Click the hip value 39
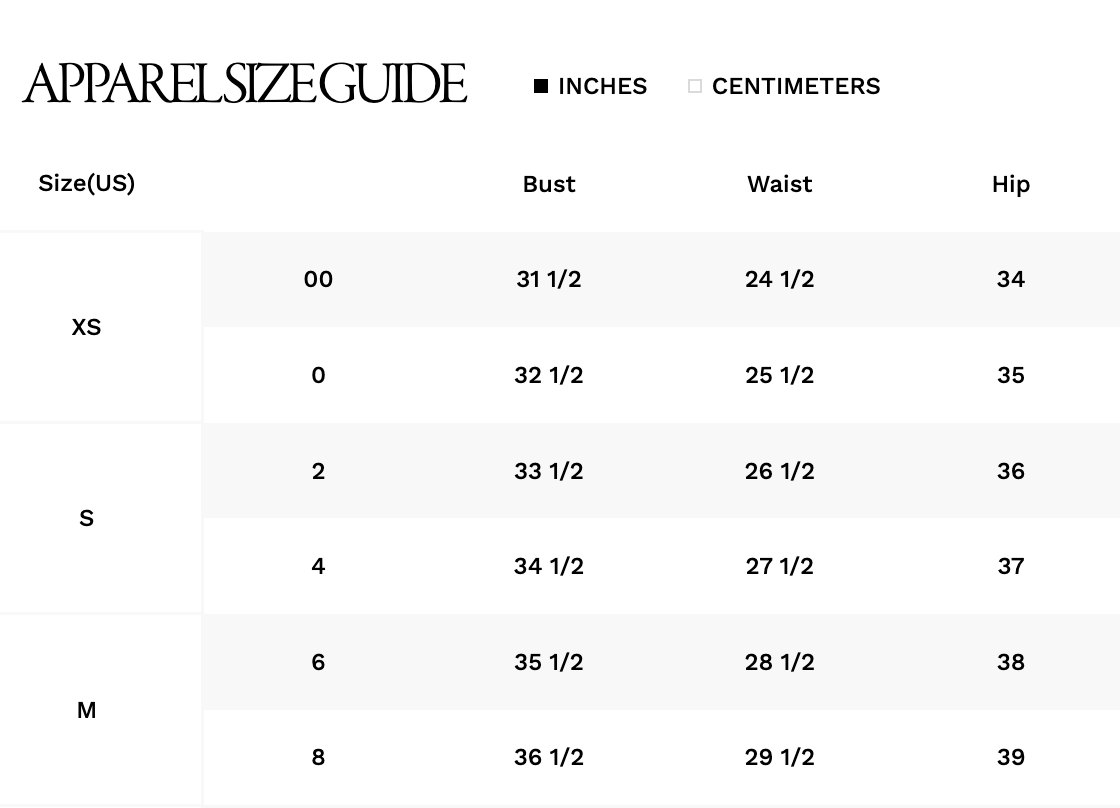The width and height of the screenshot is (1120, 808). coord(1010,757)
